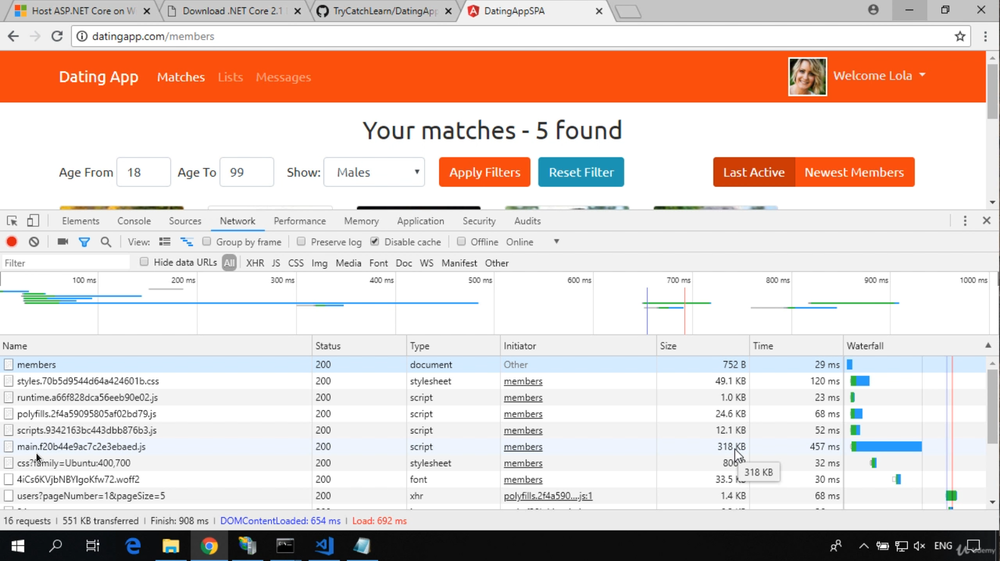This screenshot has width=1000, height=561.
Task: Focus the network Filter text box
Action: coord(66,263)
